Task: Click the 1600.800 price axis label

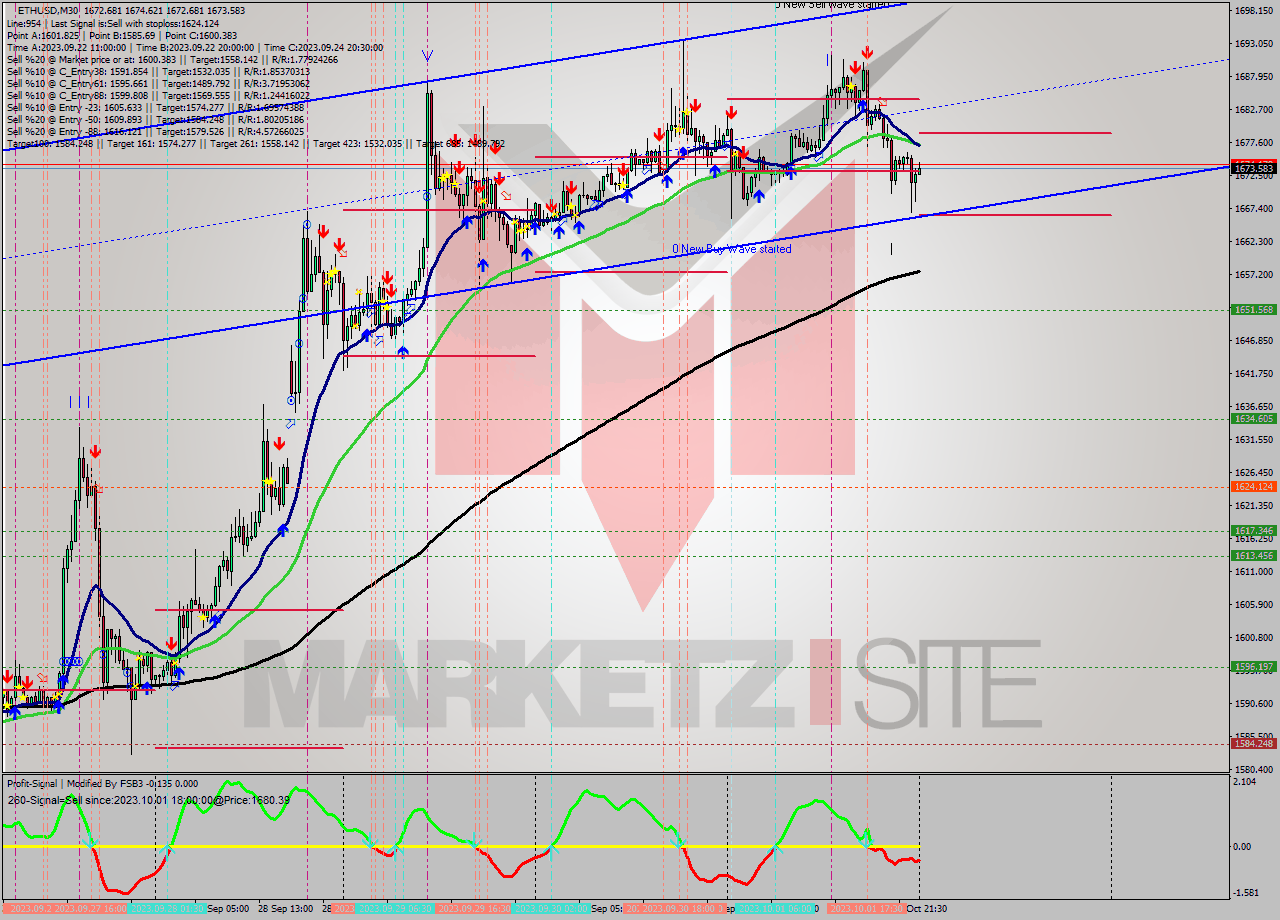Action: click(1253, 638)
